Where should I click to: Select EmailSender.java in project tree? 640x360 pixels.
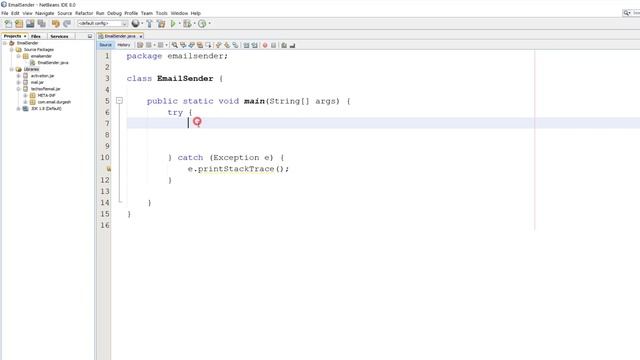click(x=53, y=63)
